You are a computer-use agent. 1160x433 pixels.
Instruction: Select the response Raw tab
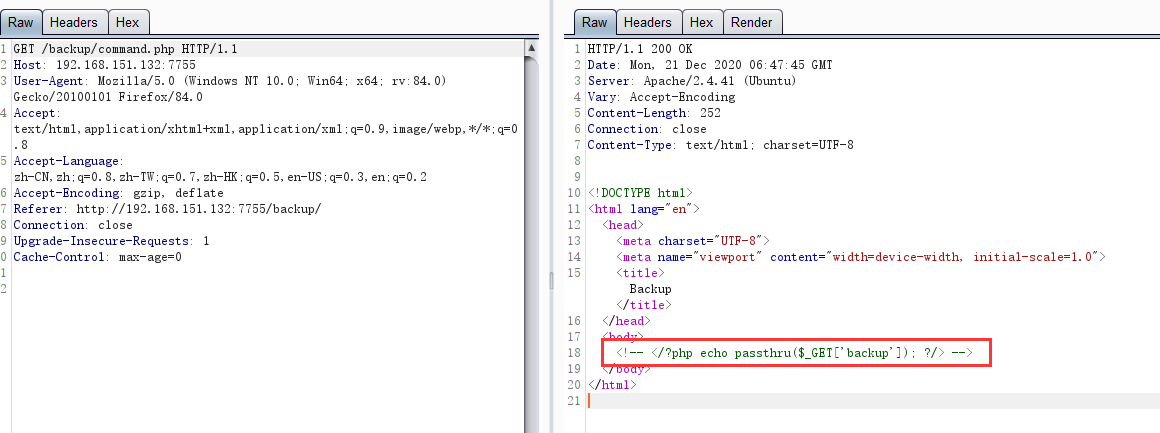click(594, 22)
